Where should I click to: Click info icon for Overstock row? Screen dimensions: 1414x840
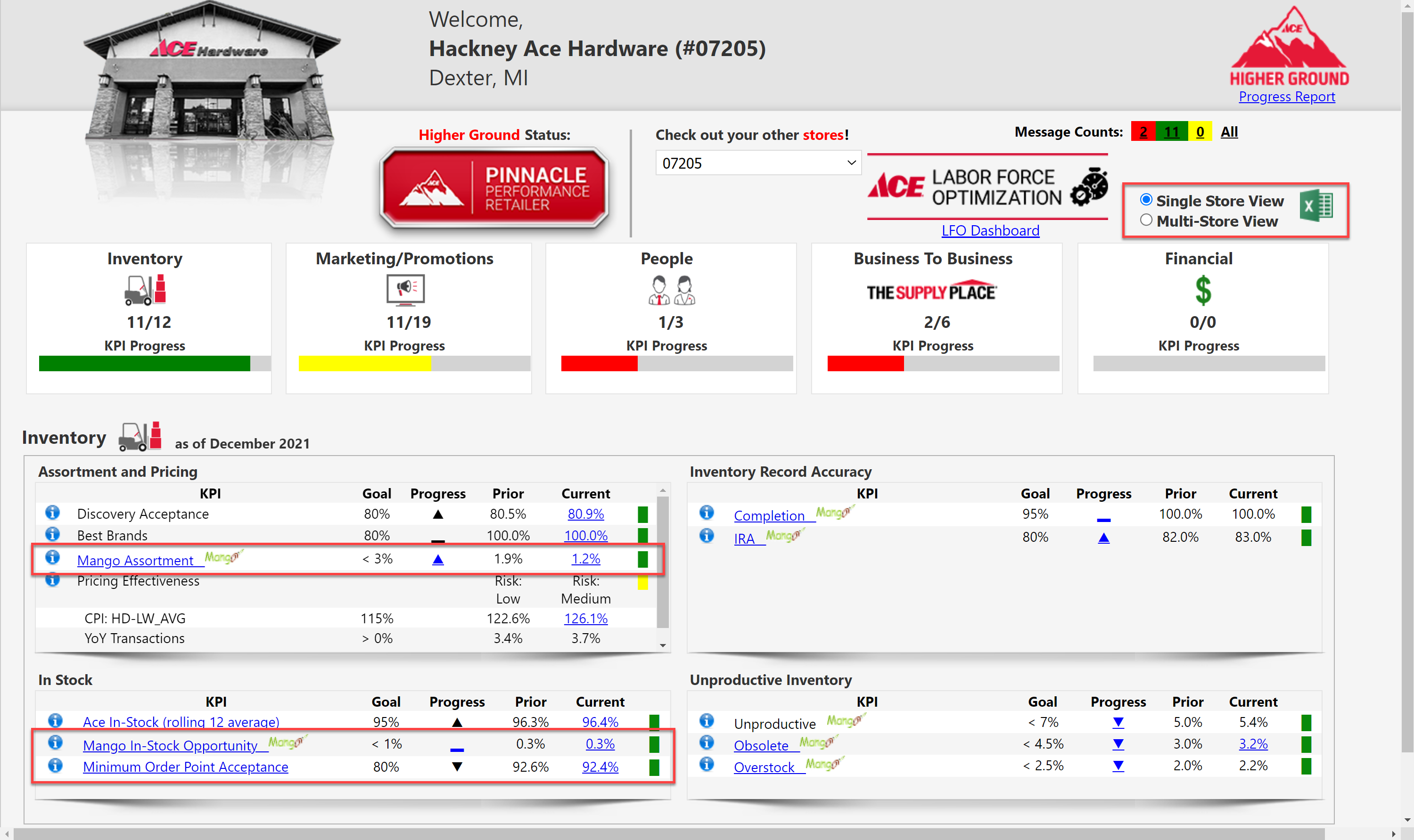click(707, 764)
